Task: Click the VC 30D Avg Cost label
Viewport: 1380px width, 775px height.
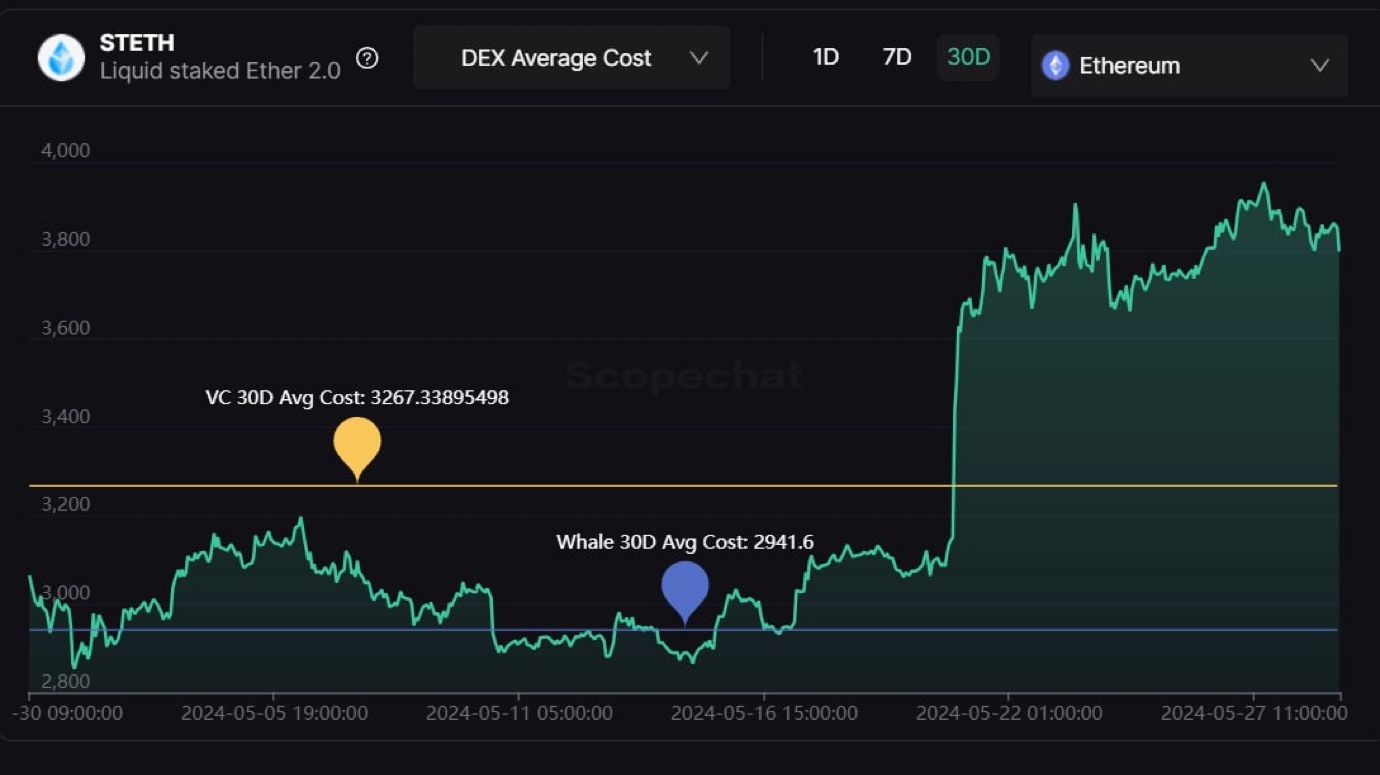Action: [357, 398]
